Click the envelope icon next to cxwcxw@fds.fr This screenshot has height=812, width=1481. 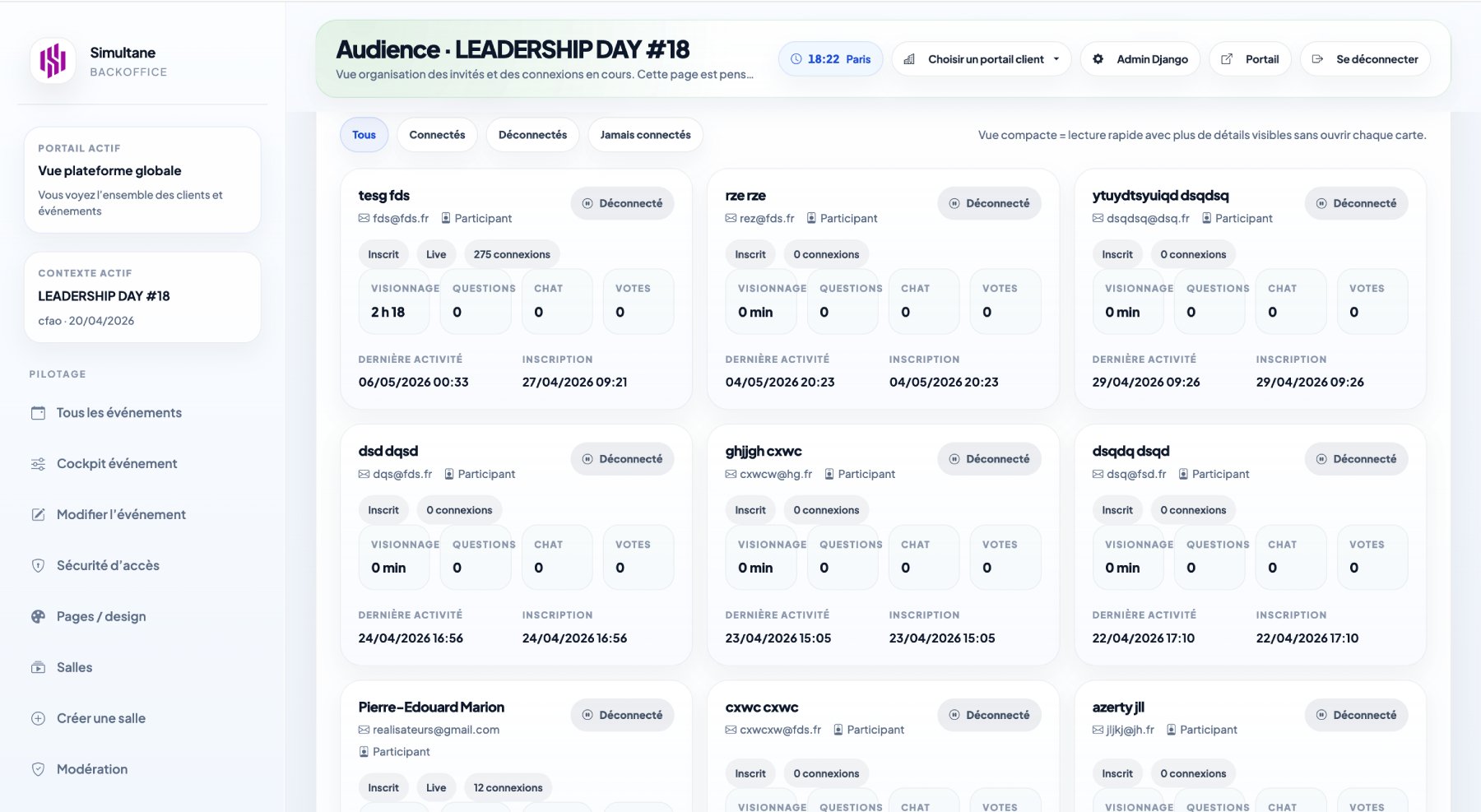point(731,731)
